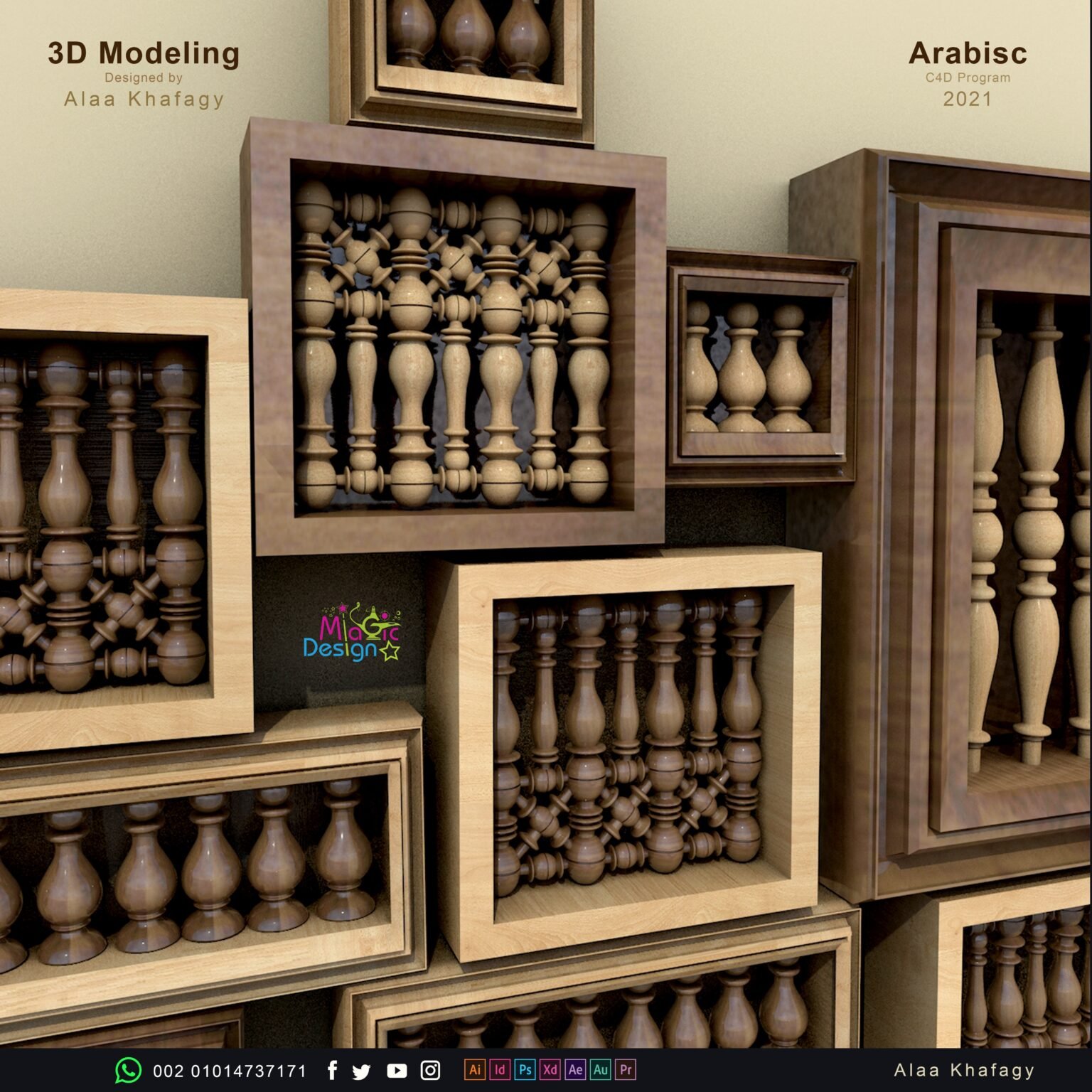Screen dimensions: 1092x1092
Task: Click the green WhatsApp icon
Action: point(128,1070)
